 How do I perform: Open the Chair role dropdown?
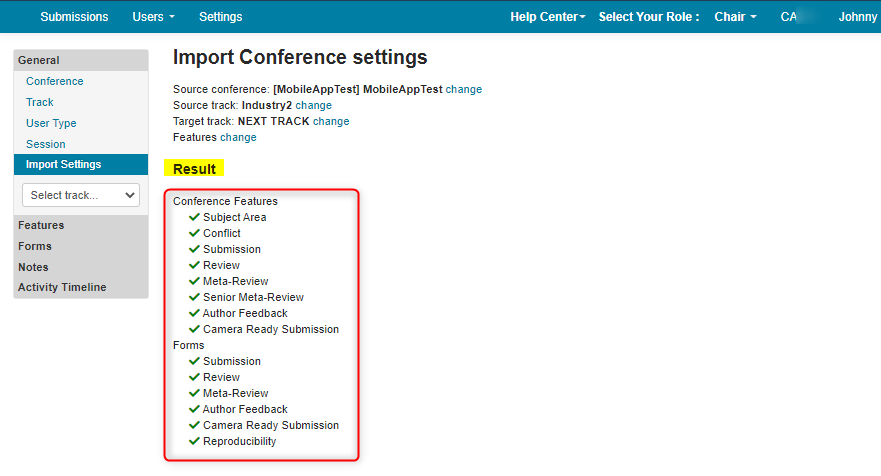[x=735, y=17]
